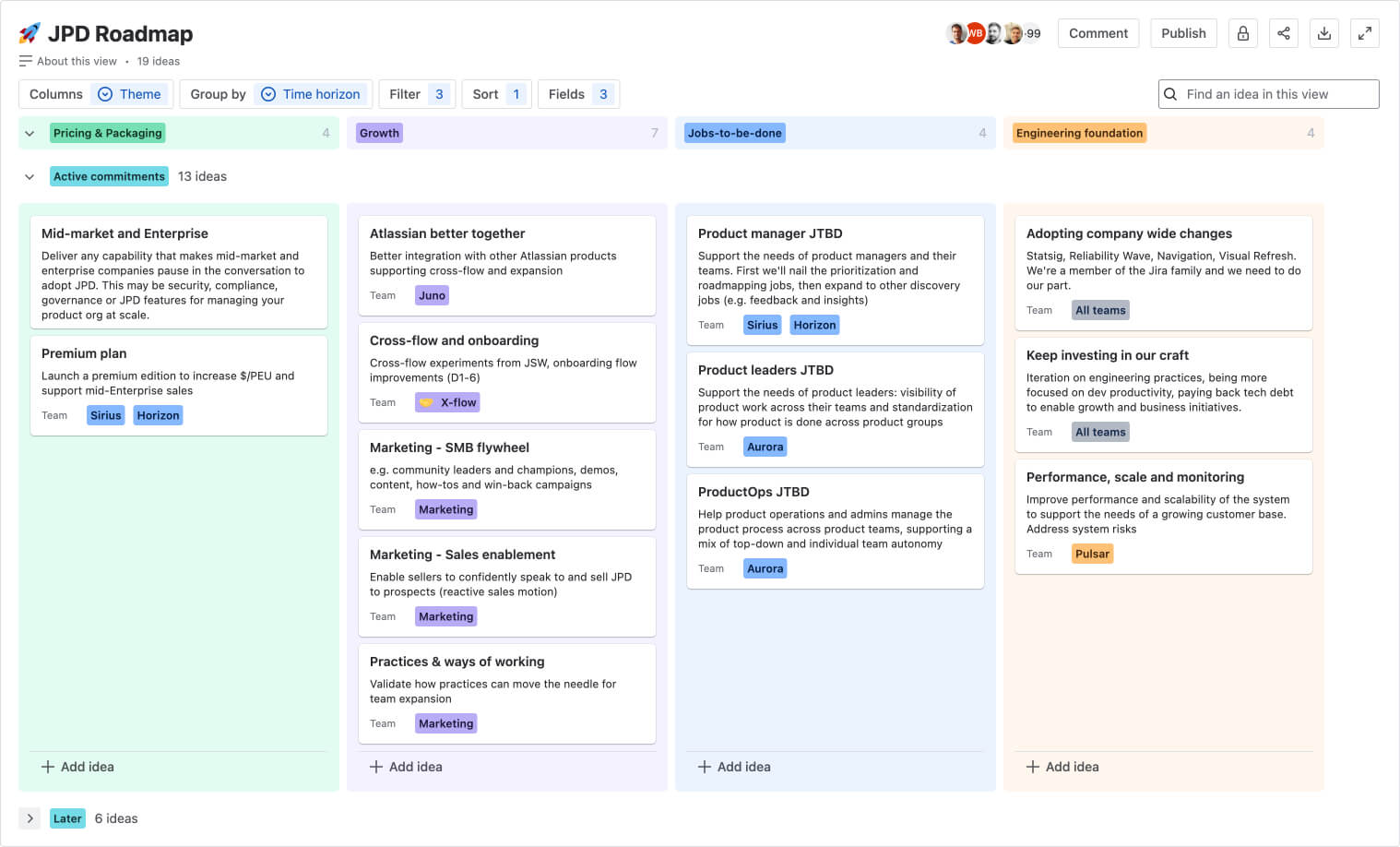Click Sirius tag on Premium plan card

pos(106,415)
